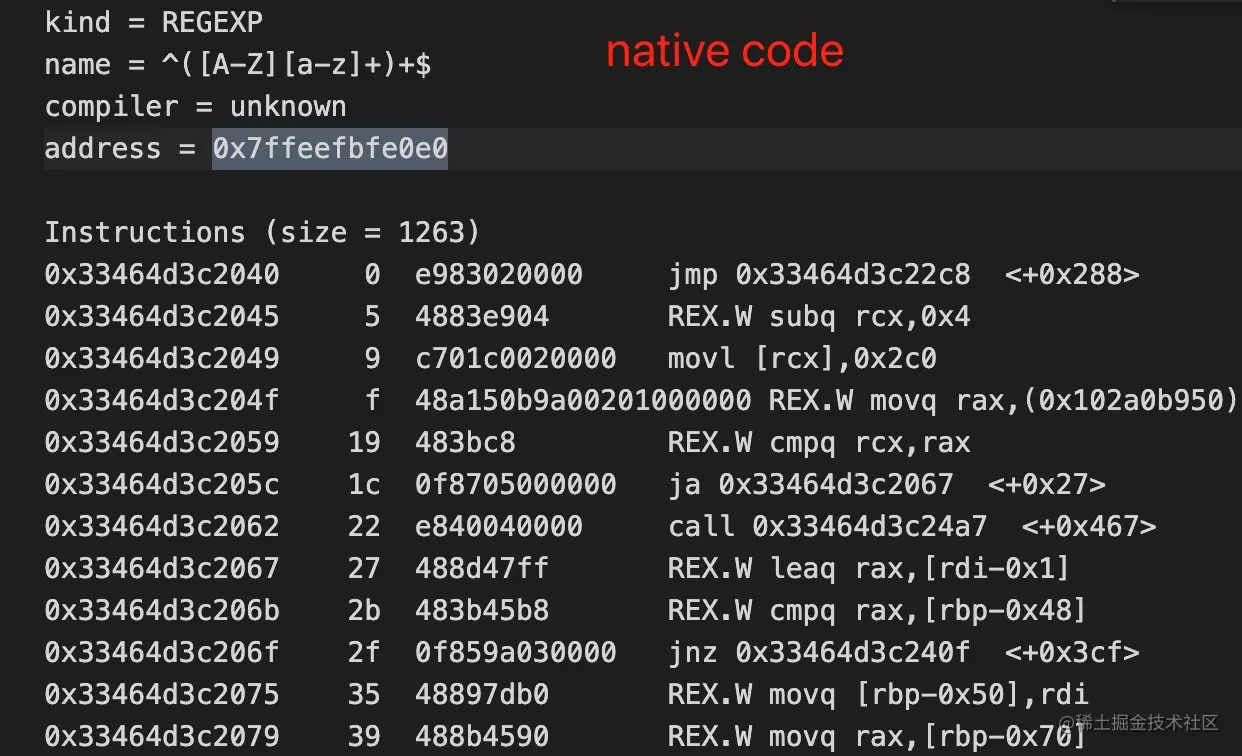Click offset value 35 in the offset column
The width and height of the screenshot is (1242, 756).
pyautogui.click(x=364, y=695)
